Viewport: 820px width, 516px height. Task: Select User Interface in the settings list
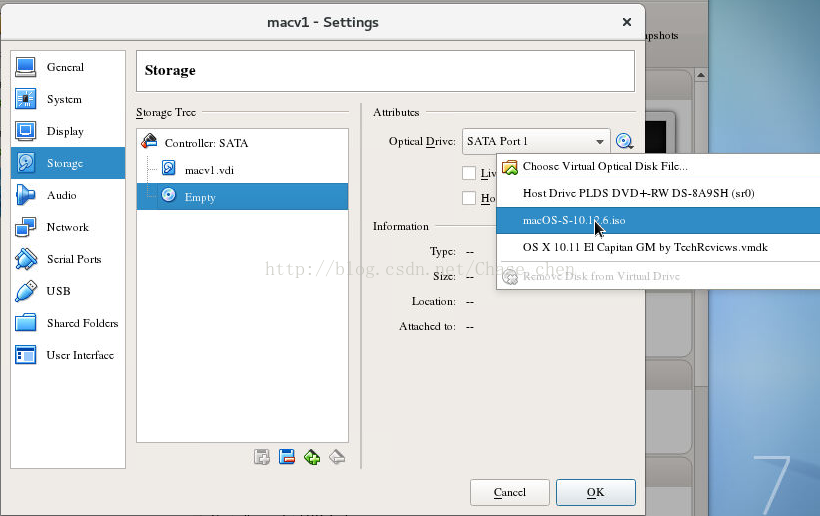[68, 355]
